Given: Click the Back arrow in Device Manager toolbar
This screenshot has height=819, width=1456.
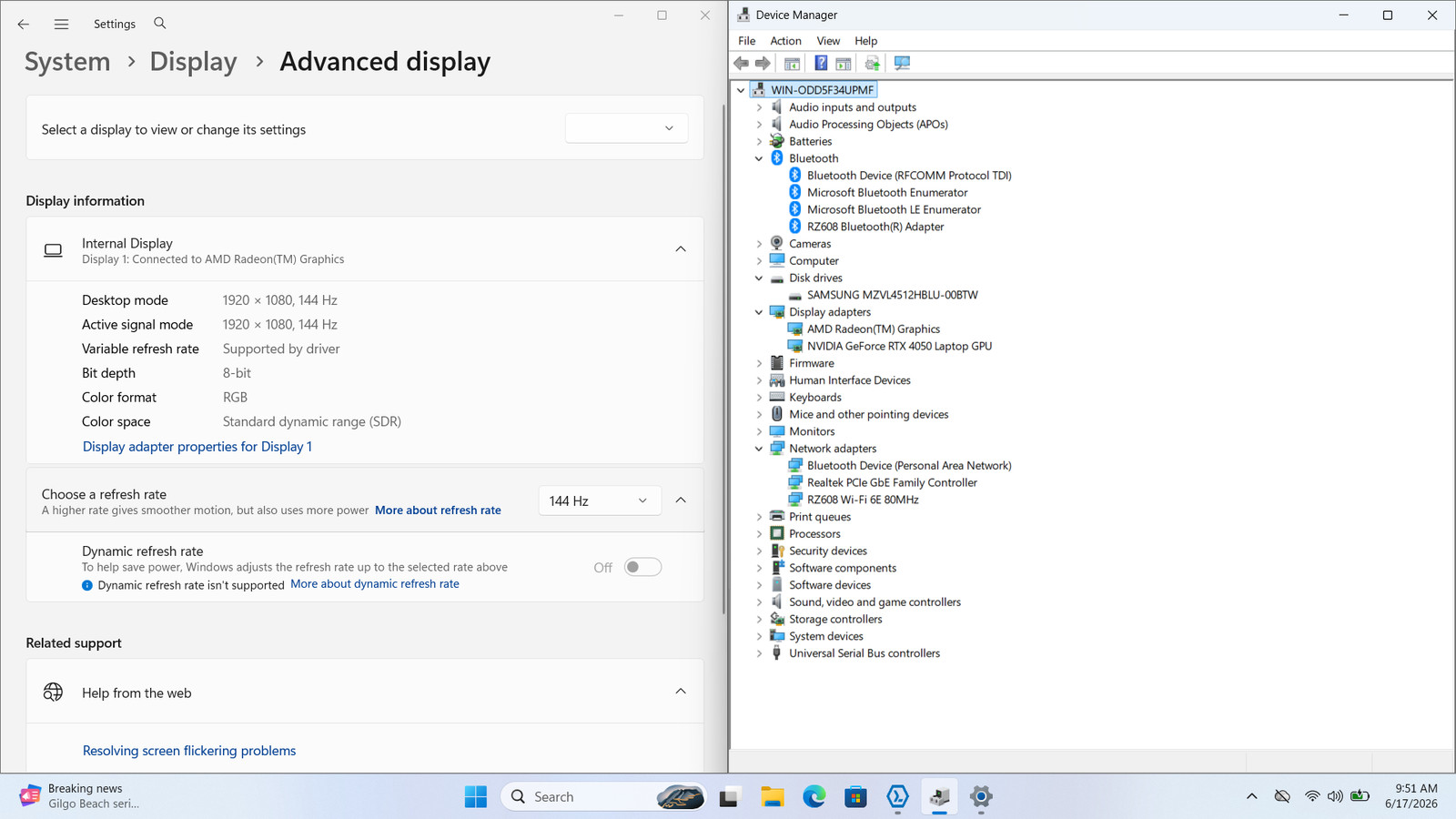Looking at the screenshot, I should tap(742, 64).
